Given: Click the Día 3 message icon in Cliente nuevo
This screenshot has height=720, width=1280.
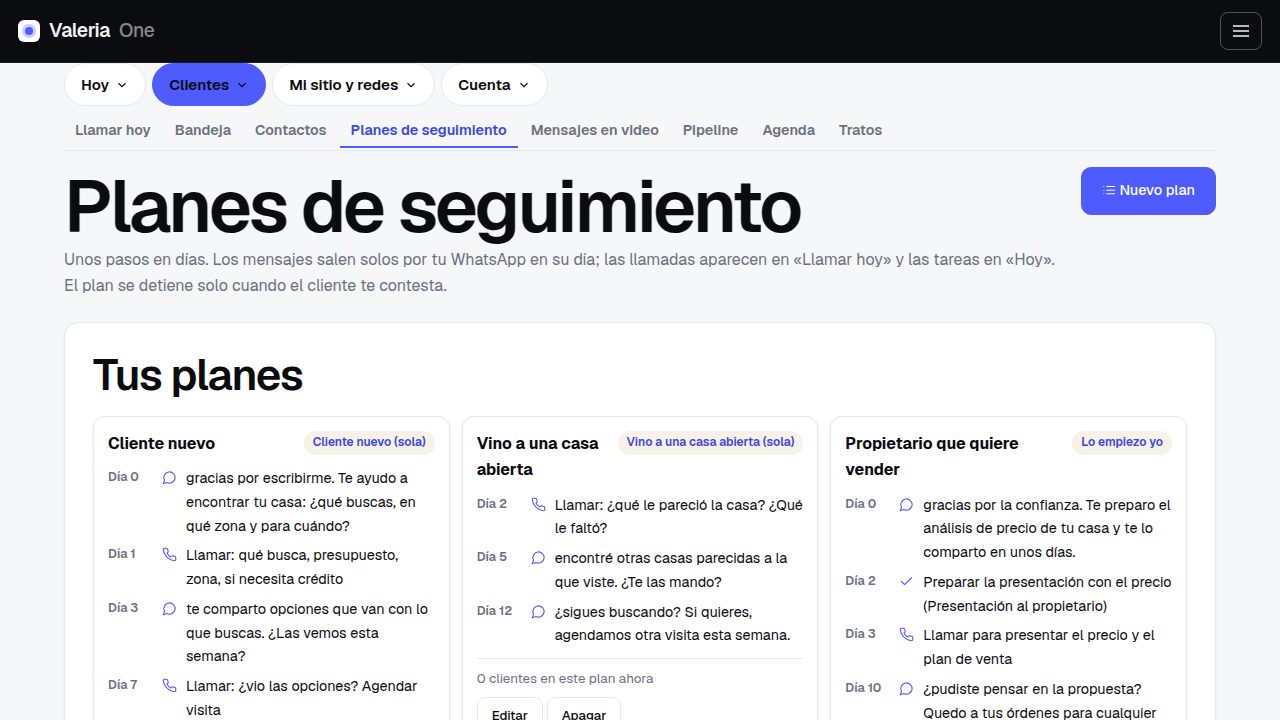Looking at the screenshot, I should coord(169,609).
